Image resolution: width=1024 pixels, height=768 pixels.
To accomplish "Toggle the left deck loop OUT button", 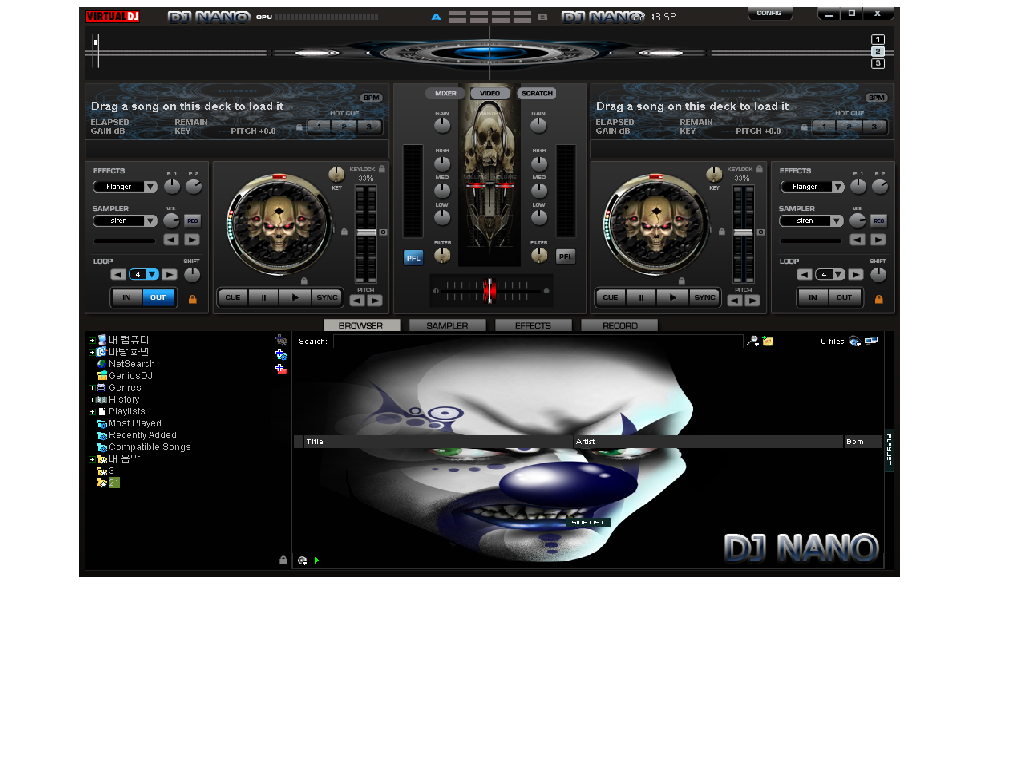I will pos(158,298).
